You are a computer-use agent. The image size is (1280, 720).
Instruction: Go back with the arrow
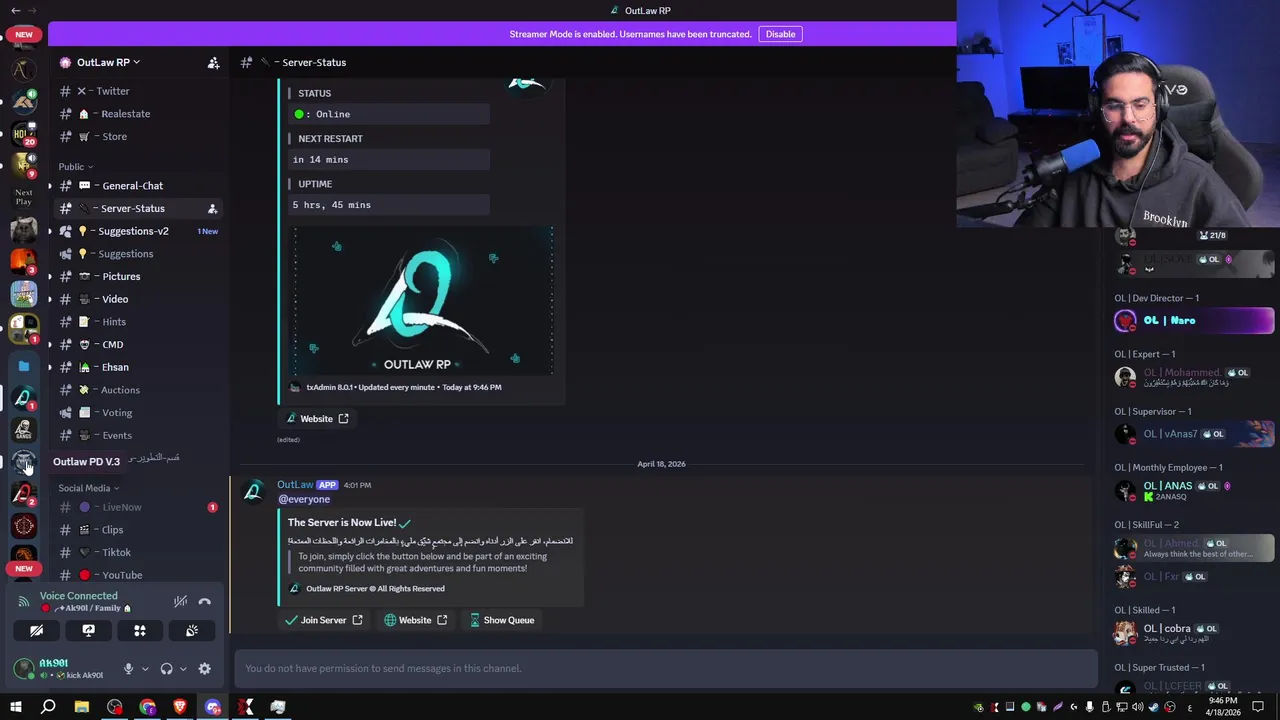(15, 10)
